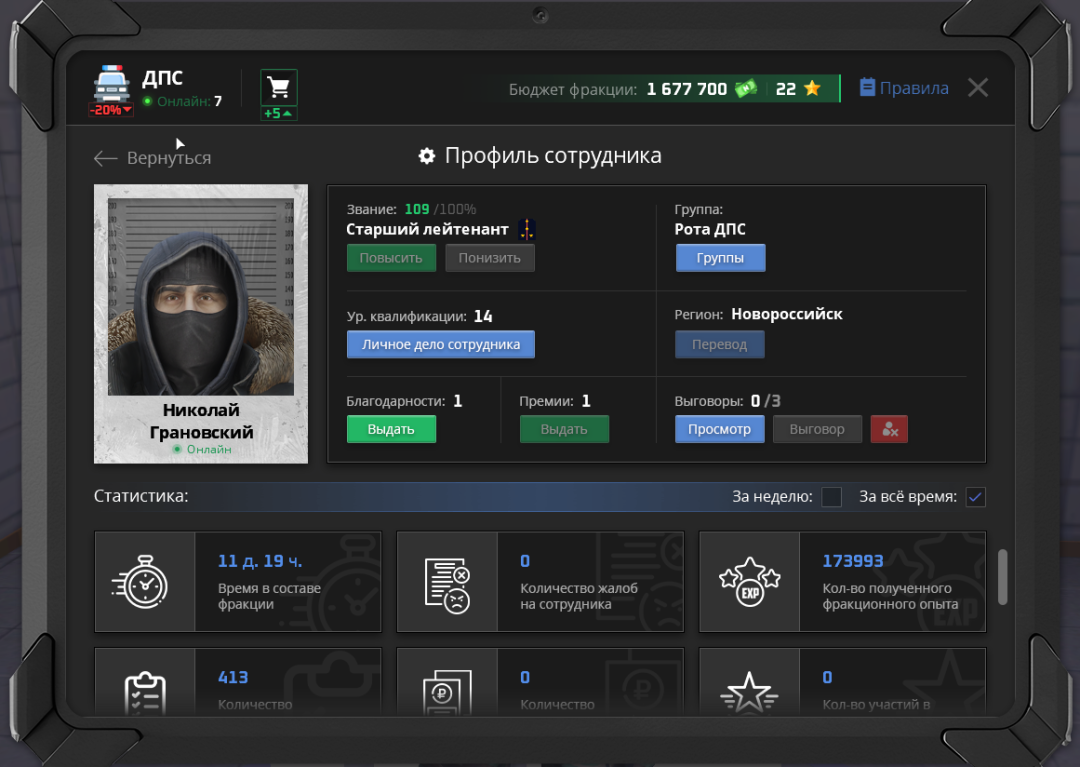
Task: Click the senior lieutenant rank insignia icon
Action: coord(527,230)
